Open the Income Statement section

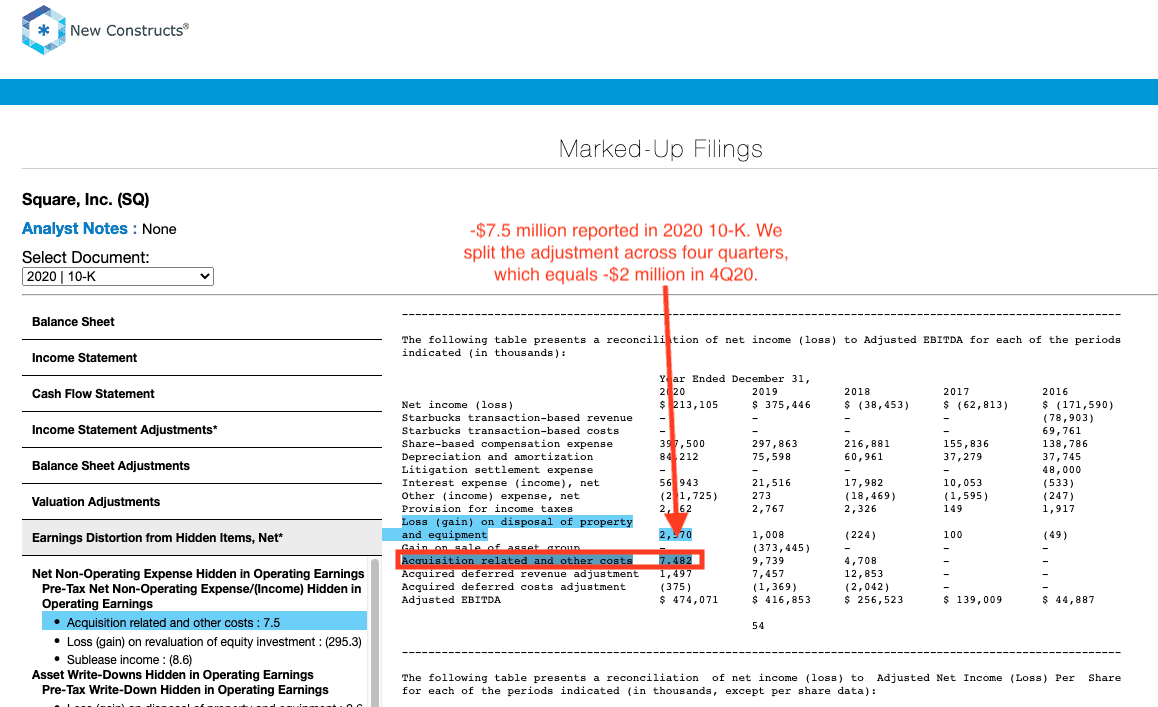pyautogui.click(x=202, y=358)
